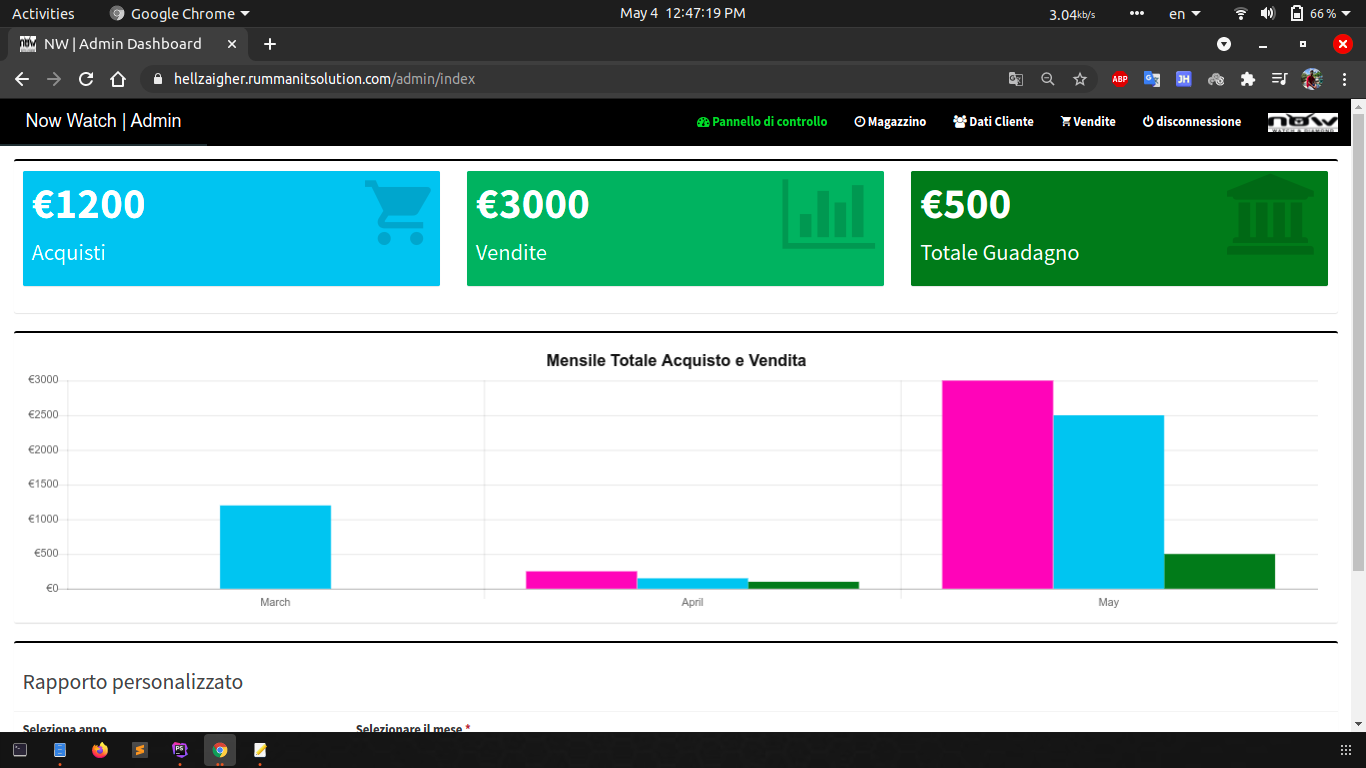Open the Chrome extensions puzzle icon
The image size is (1366, 768).
[x=1247, y=79]
